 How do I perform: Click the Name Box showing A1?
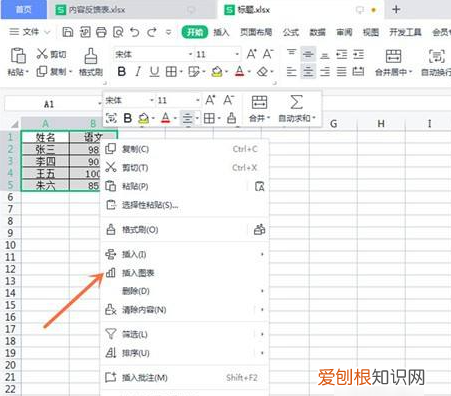(49, 104)
